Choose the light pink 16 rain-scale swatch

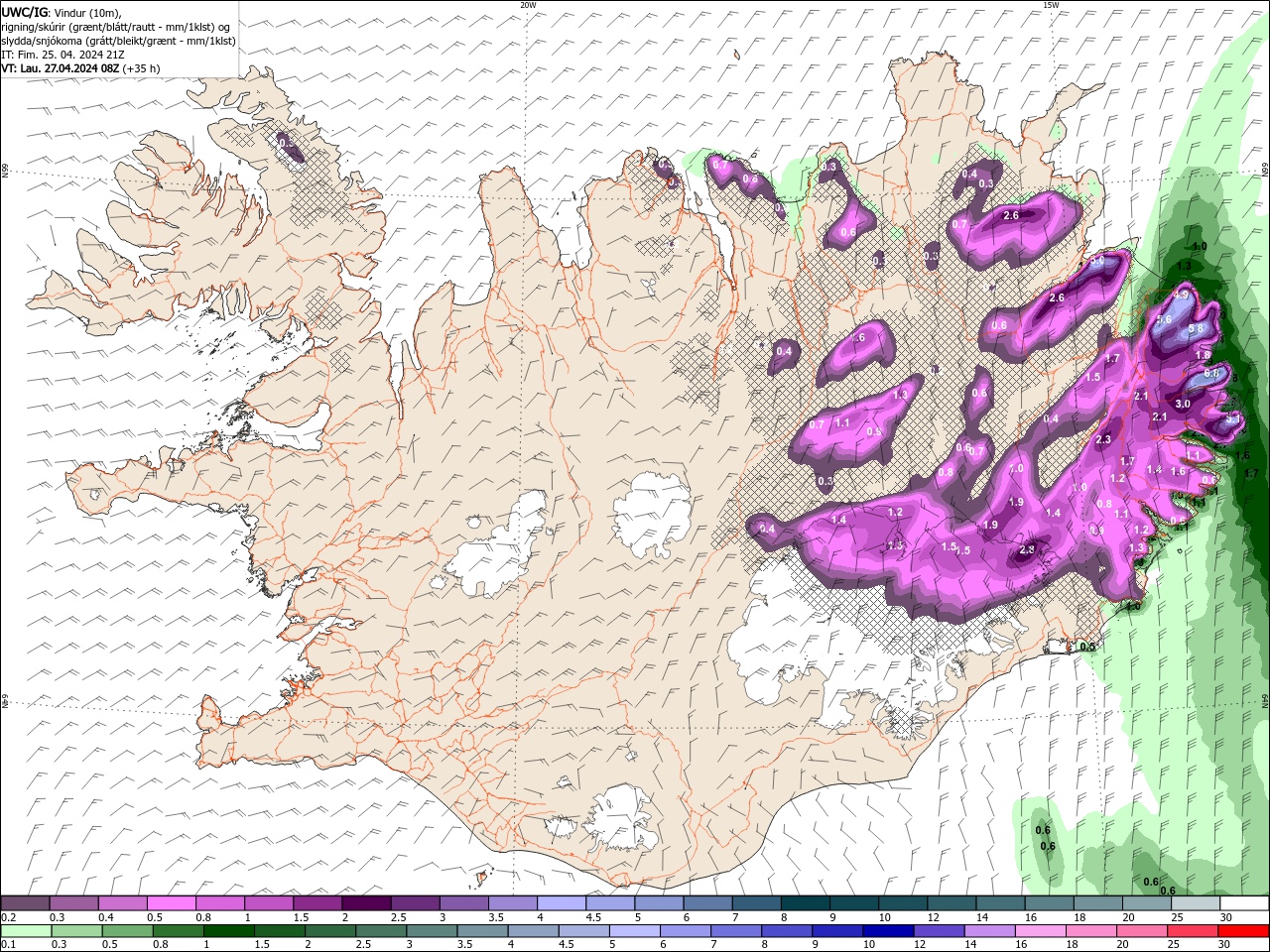(1041, 931)
